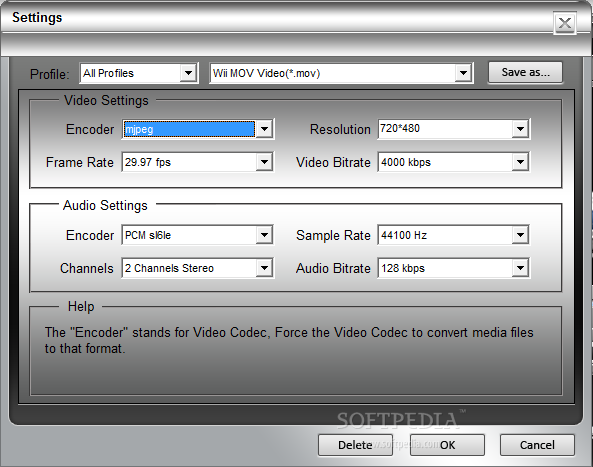
Task: Click the Sample Rate label
Action: 333,235
